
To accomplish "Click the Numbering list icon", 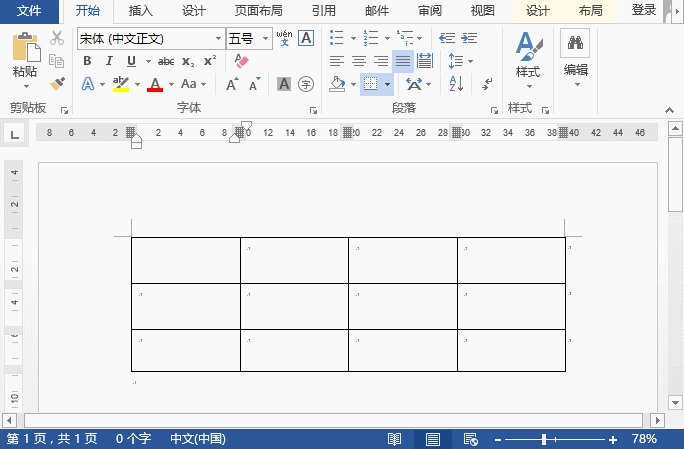I will click(371, 38).
